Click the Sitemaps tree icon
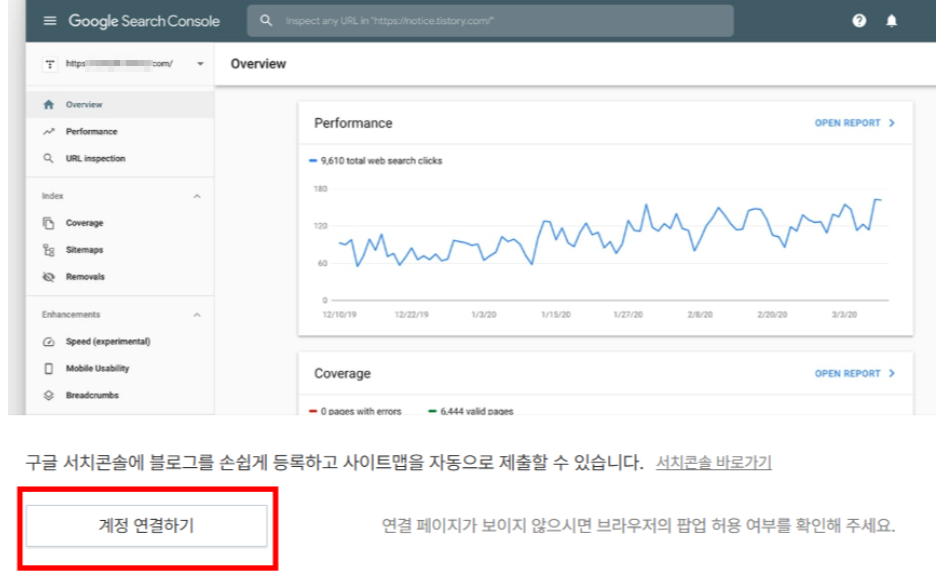Viewport: 951px width, 585px height. coord(49,250)
